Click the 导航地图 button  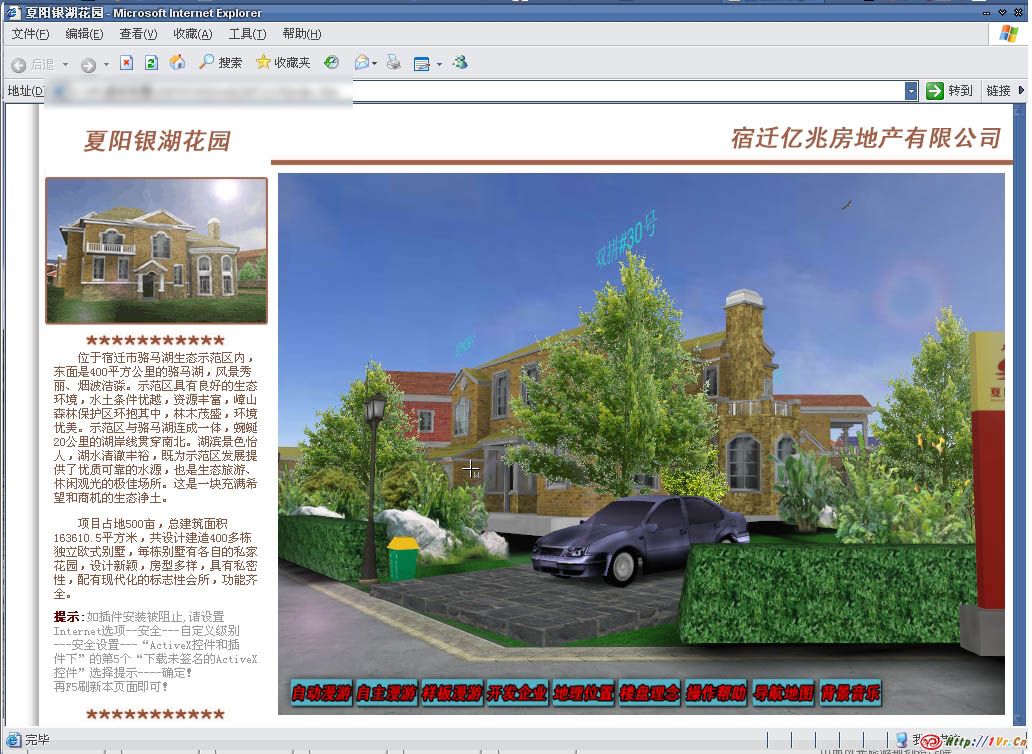coord(784,693)
